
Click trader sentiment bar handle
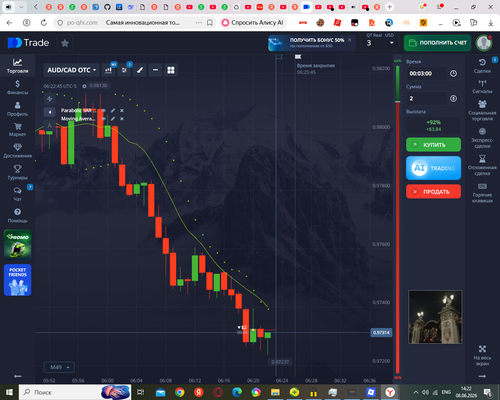click(x=397, y=101)
